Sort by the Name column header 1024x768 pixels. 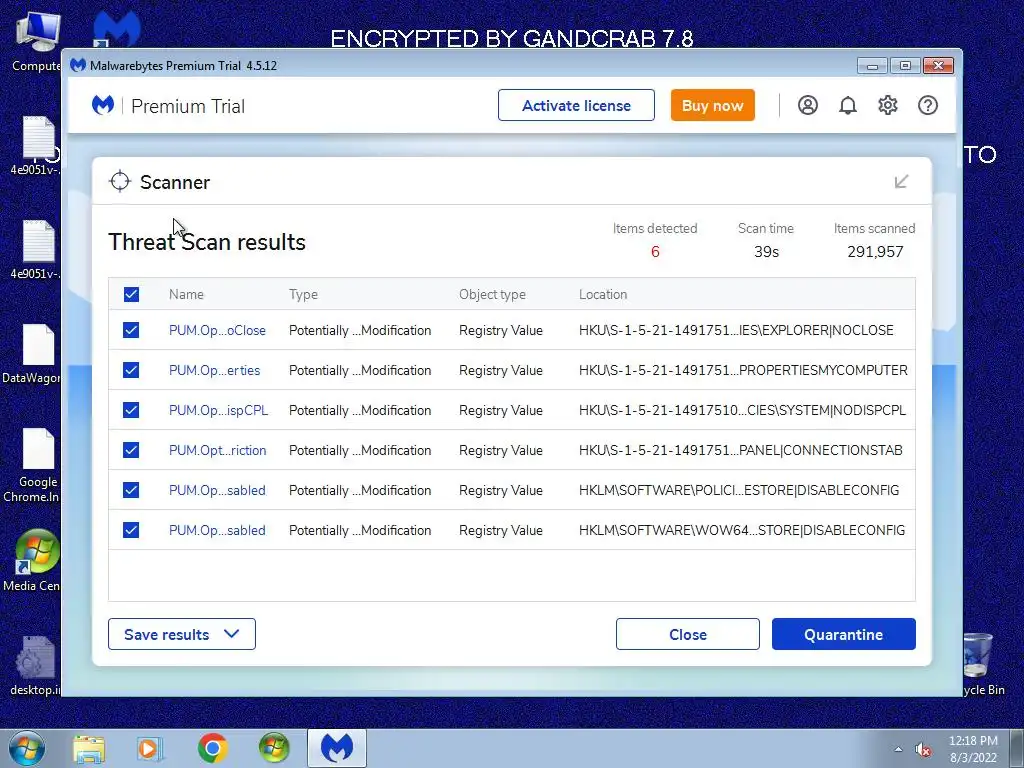click(186, 295)
